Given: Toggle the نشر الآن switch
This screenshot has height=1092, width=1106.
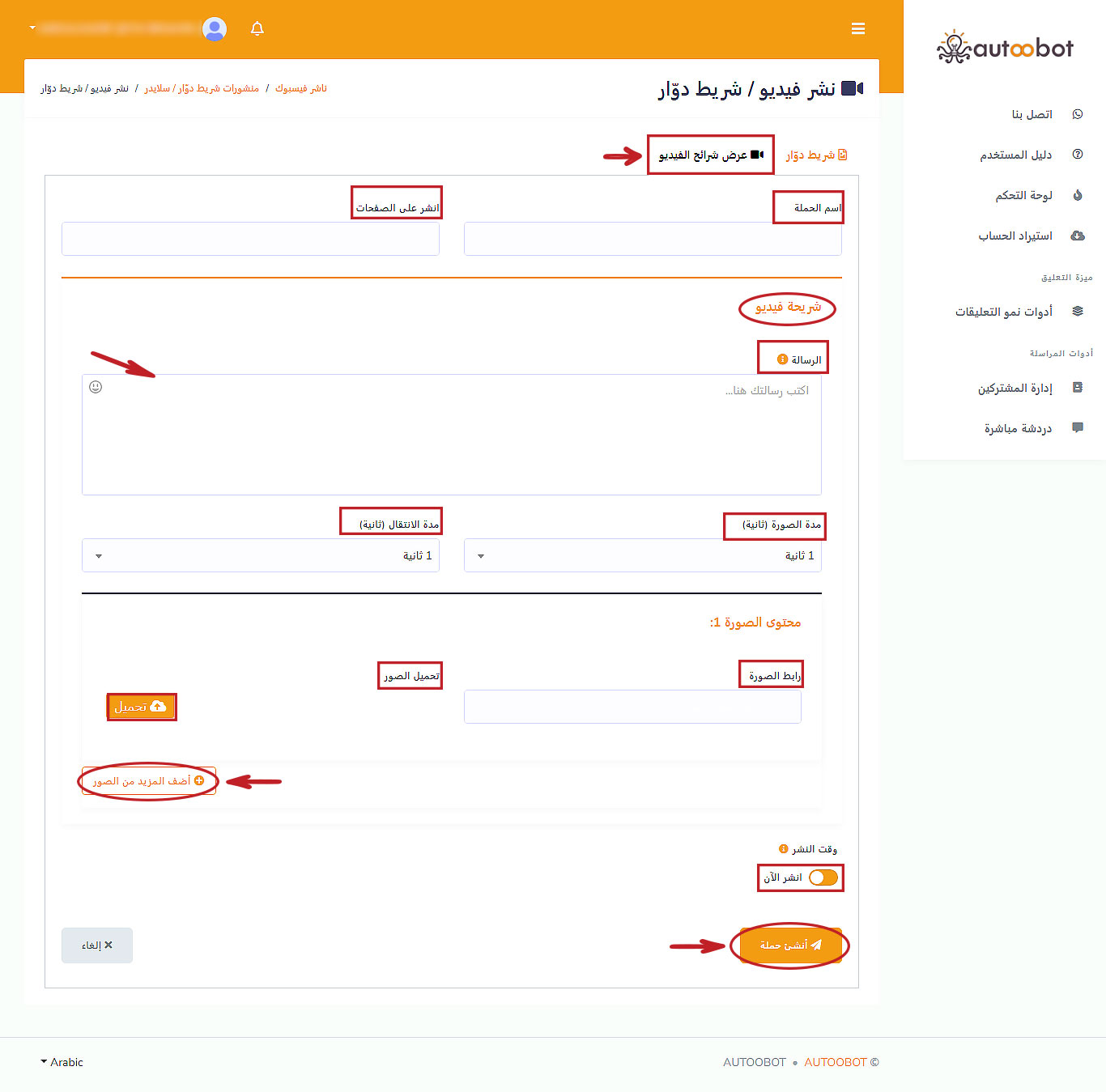Looking at the screenshot, I should click(x=823, y=877).
